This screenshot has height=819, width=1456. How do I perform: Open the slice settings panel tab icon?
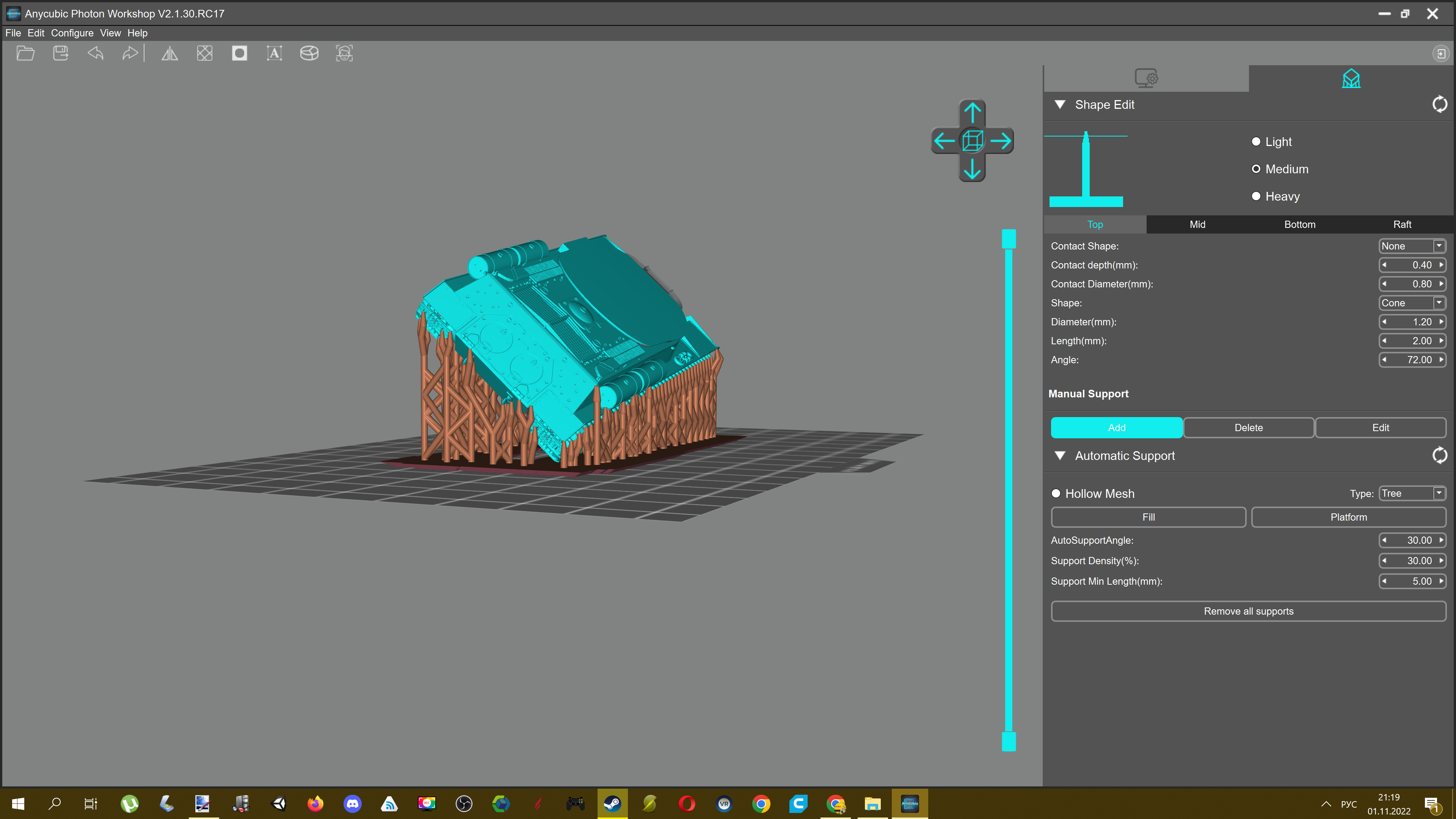point(1146,78)
